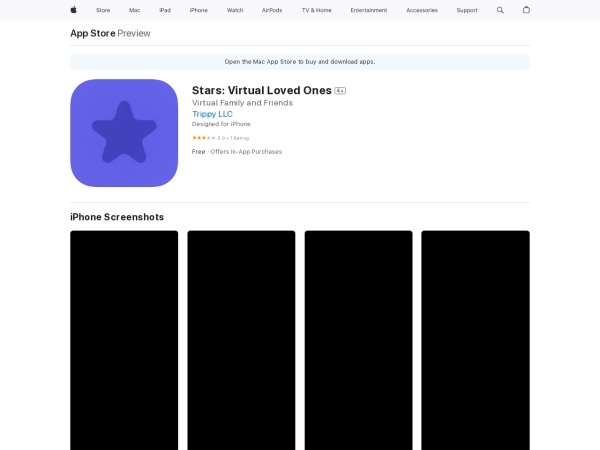
Task: Select AirPods in the navigation
Action: (x=272, y=10)
